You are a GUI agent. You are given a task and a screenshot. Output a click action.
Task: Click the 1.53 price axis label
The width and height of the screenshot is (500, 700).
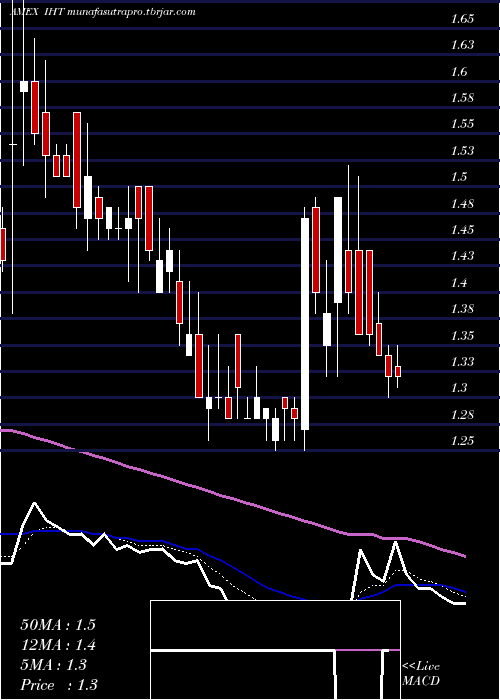coord(462,150)
